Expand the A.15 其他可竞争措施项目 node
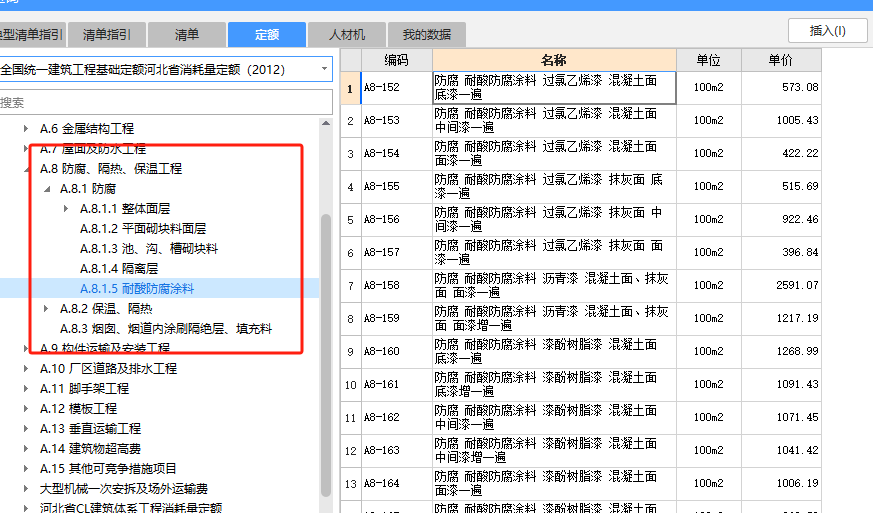Viewport: 873px width, 513px height. click(26, 469)
